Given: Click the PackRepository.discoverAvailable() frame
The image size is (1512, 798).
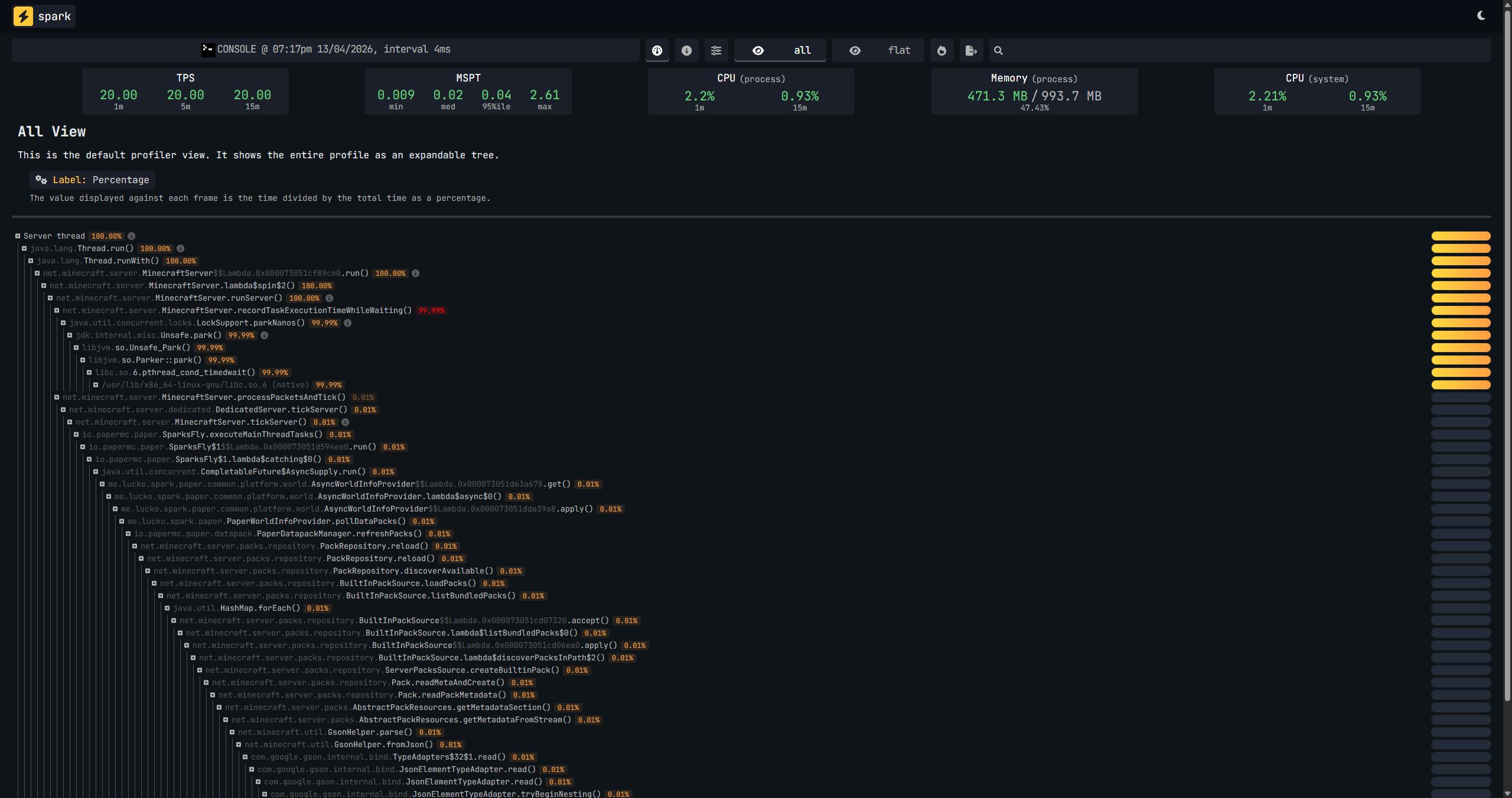Looking at the screenshot, I should pyautogui.click(x=412, y=571).
